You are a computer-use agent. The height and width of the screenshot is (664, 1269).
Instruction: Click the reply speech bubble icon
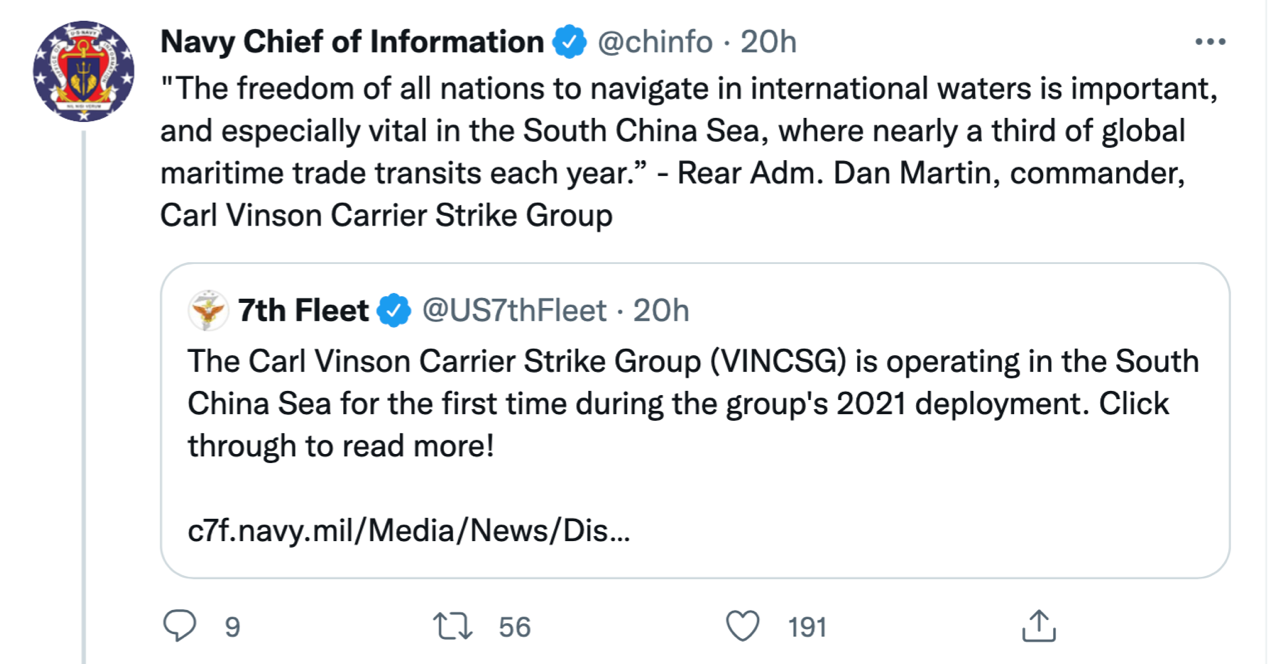(179, 626)
